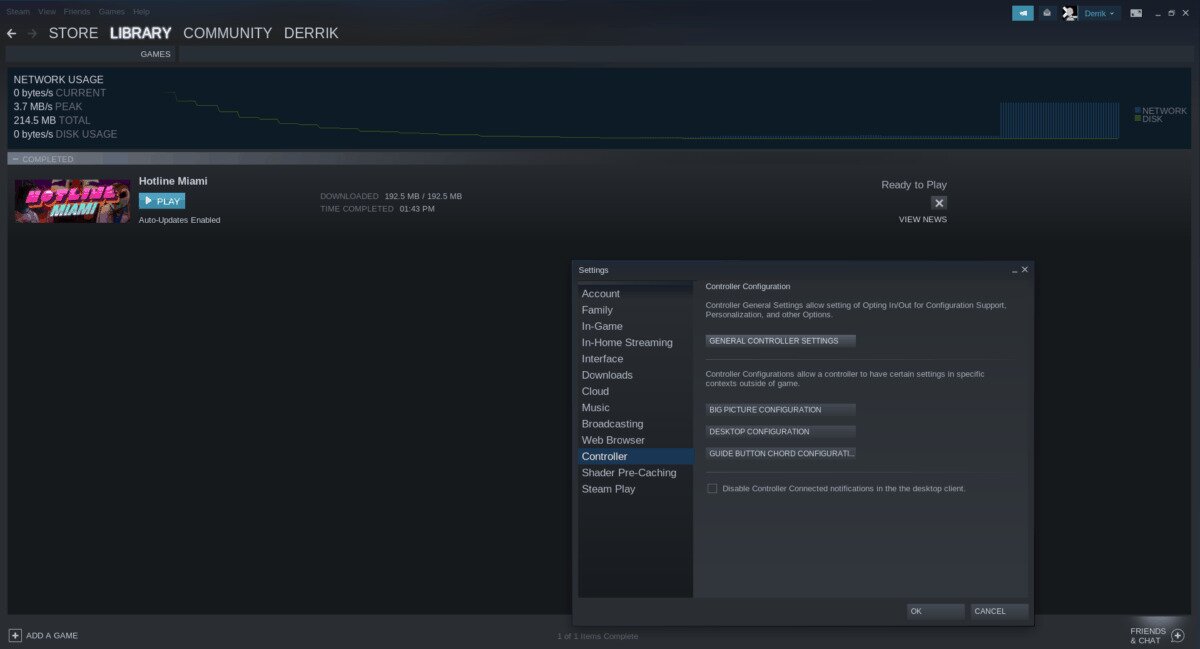The height and width of the screenshot is (649, 1200).
Task: Toggle Disable Controller Connected notifications checkbox
Action: 712,488
